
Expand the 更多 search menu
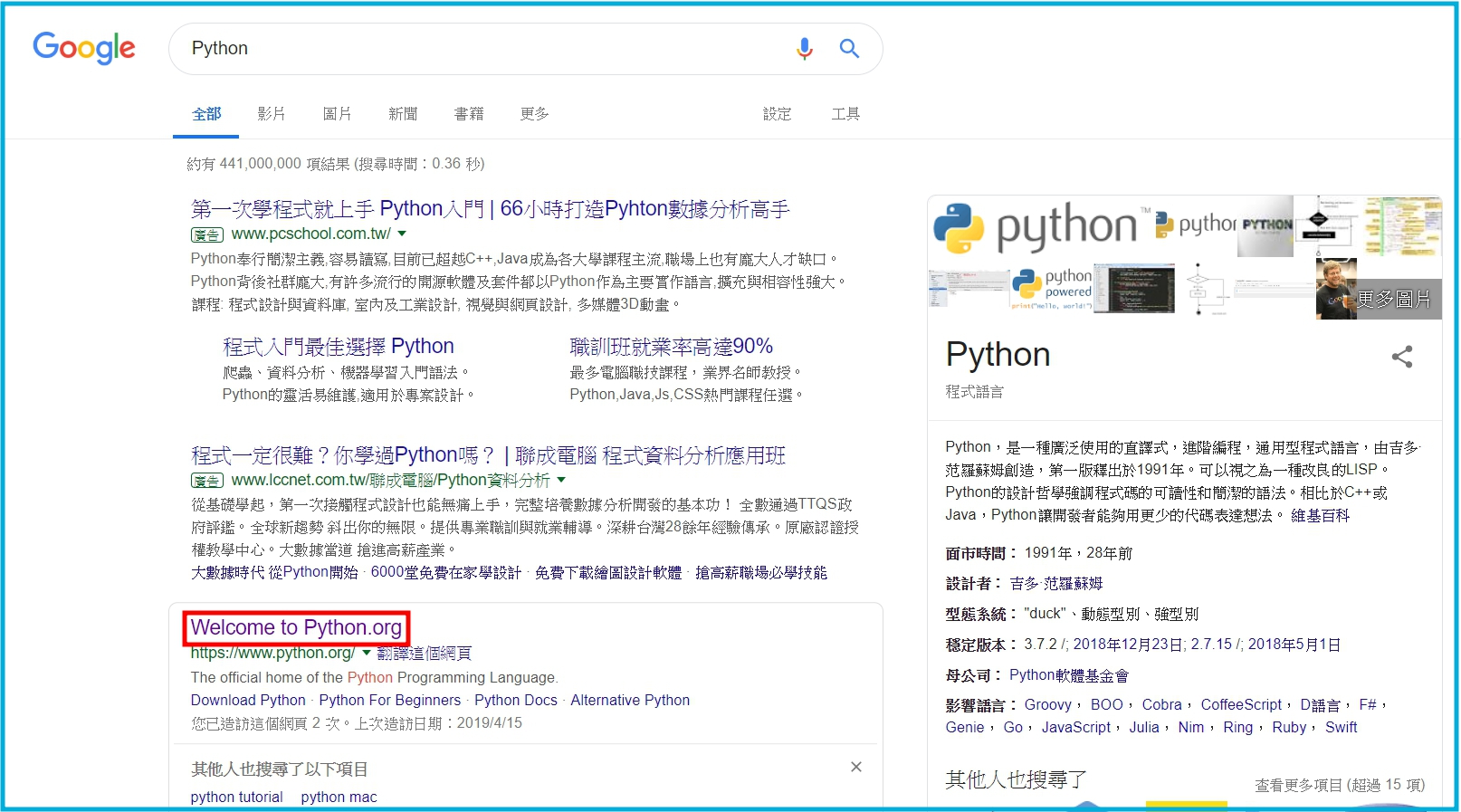click(x=534, y=114)
